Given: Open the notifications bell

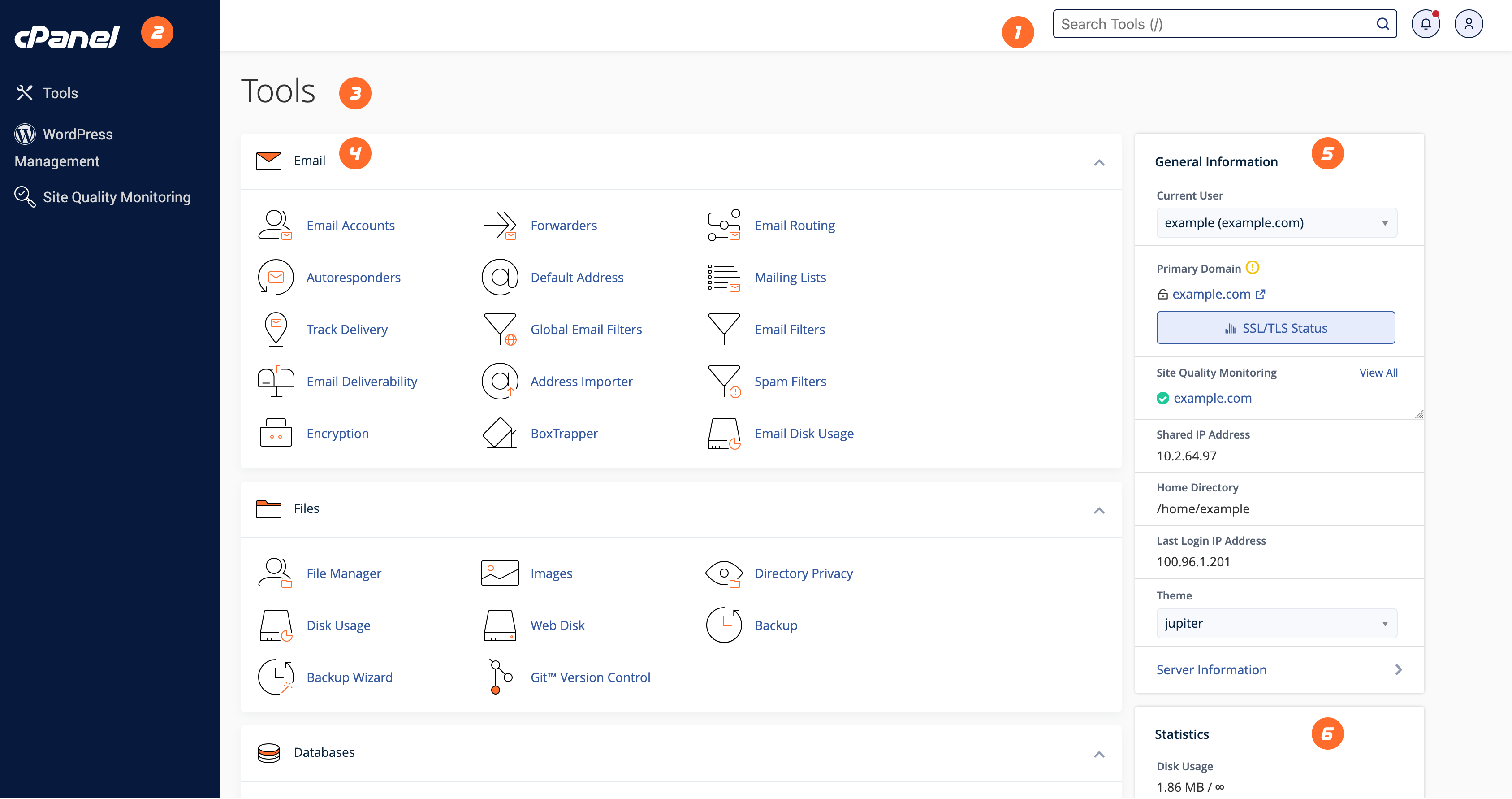Looking at the screenshot, I should click(1426, 23).
